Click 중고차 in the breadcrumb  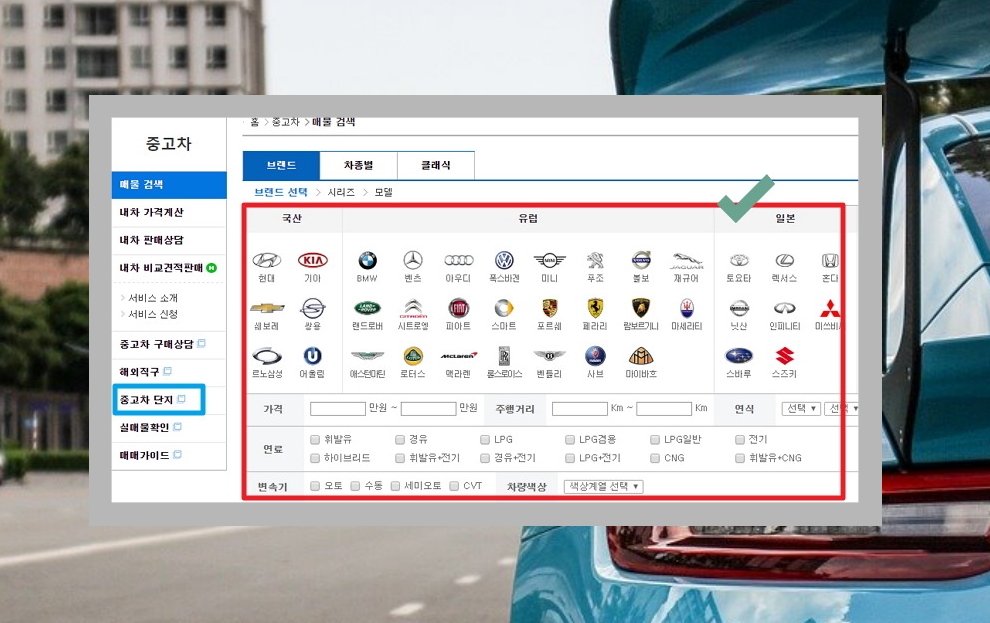coord(285,122)
